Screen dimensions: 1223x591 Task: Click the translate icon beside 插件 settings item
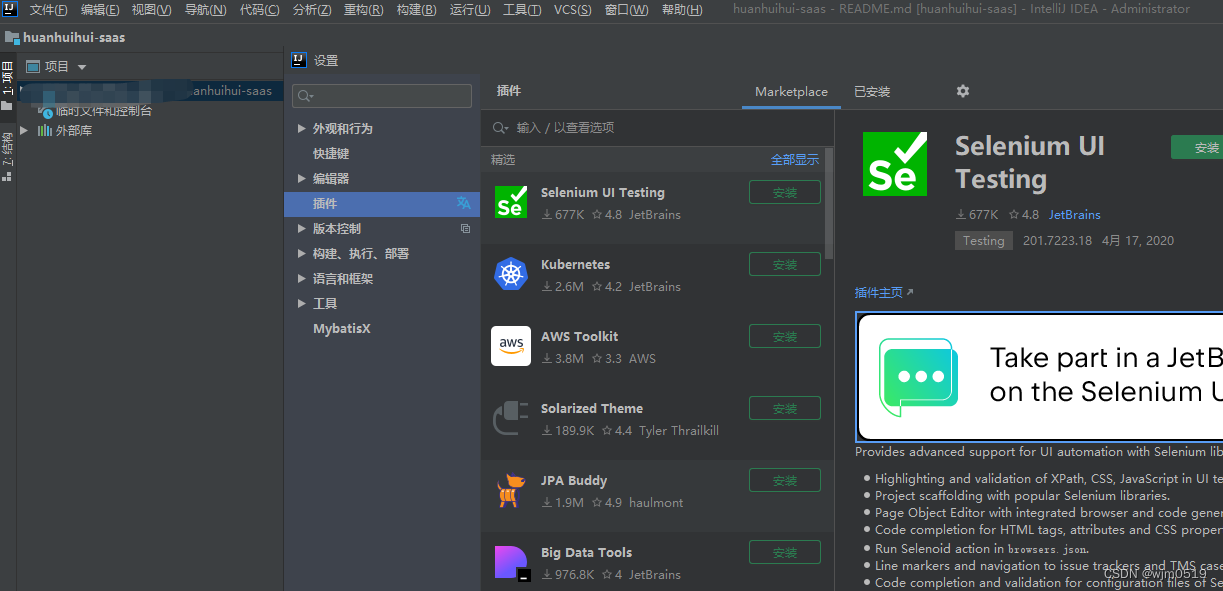pos(463,203)
